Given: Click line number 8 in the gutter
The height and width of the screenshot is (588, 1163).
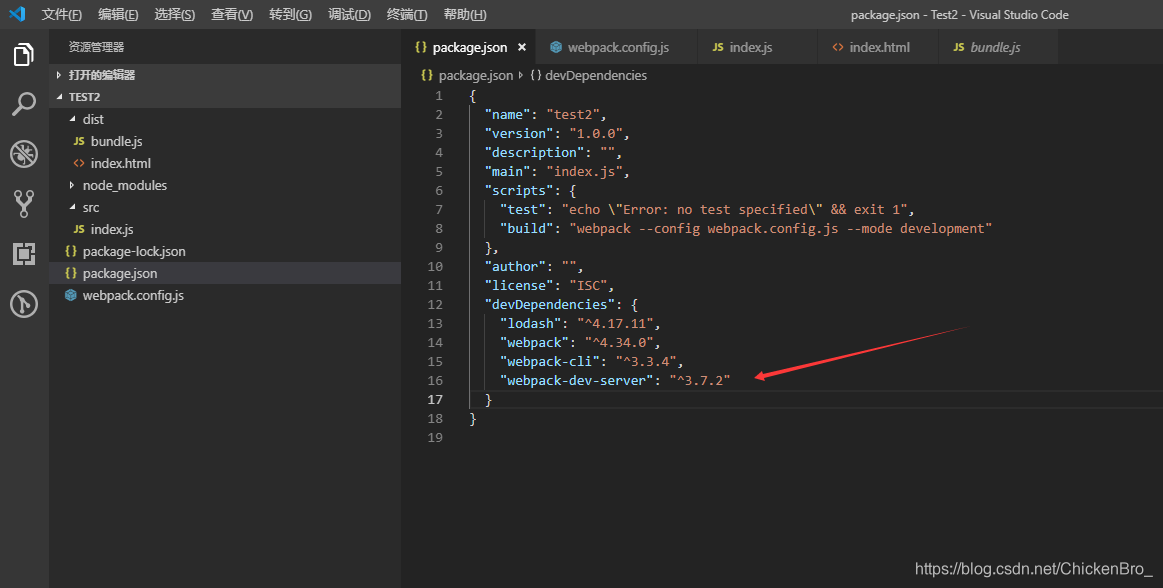Looking at the screenshot, I should click(x=439, y=228).
